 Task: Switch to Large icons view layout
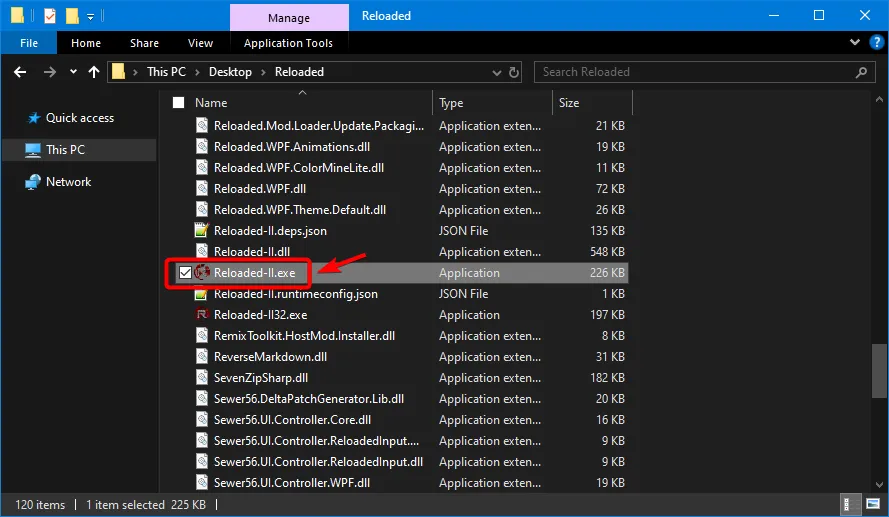[873, 504]
